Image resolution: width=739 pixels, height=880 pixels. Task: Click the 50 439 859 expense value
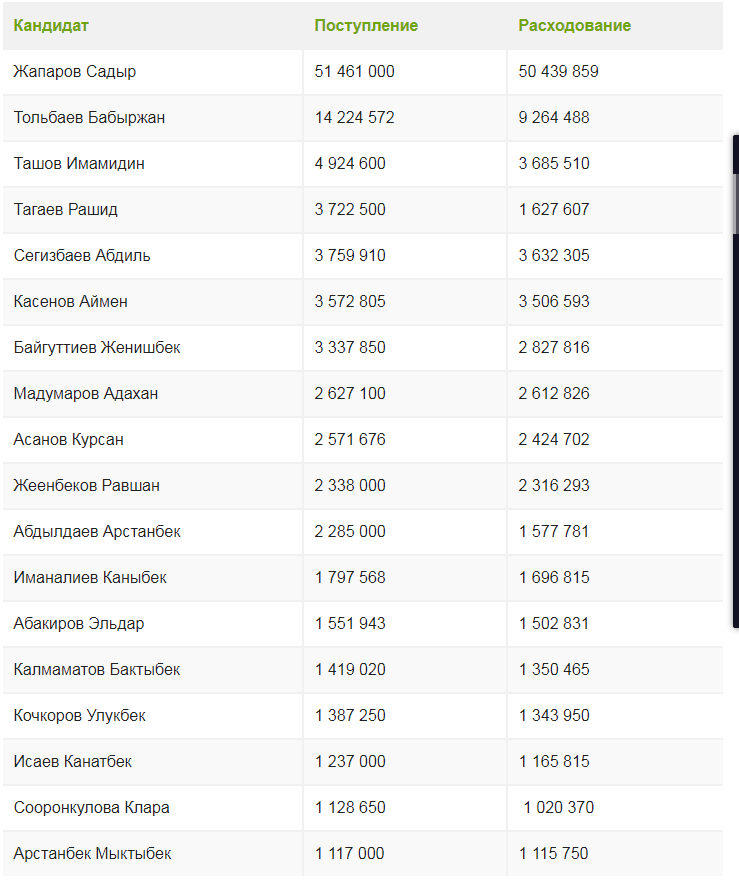point(558,72)
